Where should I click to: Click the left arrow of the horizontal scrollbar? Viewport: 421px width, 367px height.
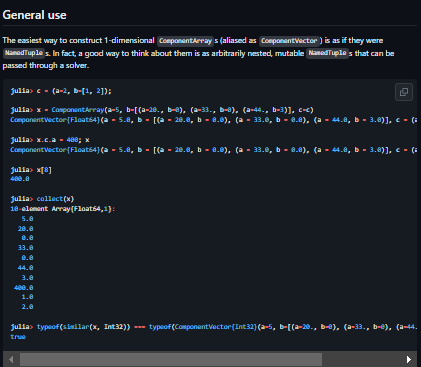11,359
